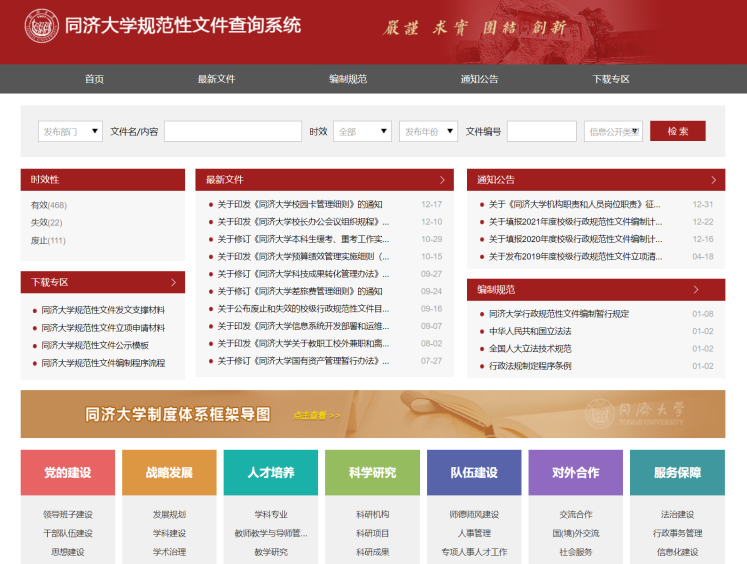Screen dimensions: 747x564
Task: Open 学科专业 subcategory
Action: tap(271, 514)
